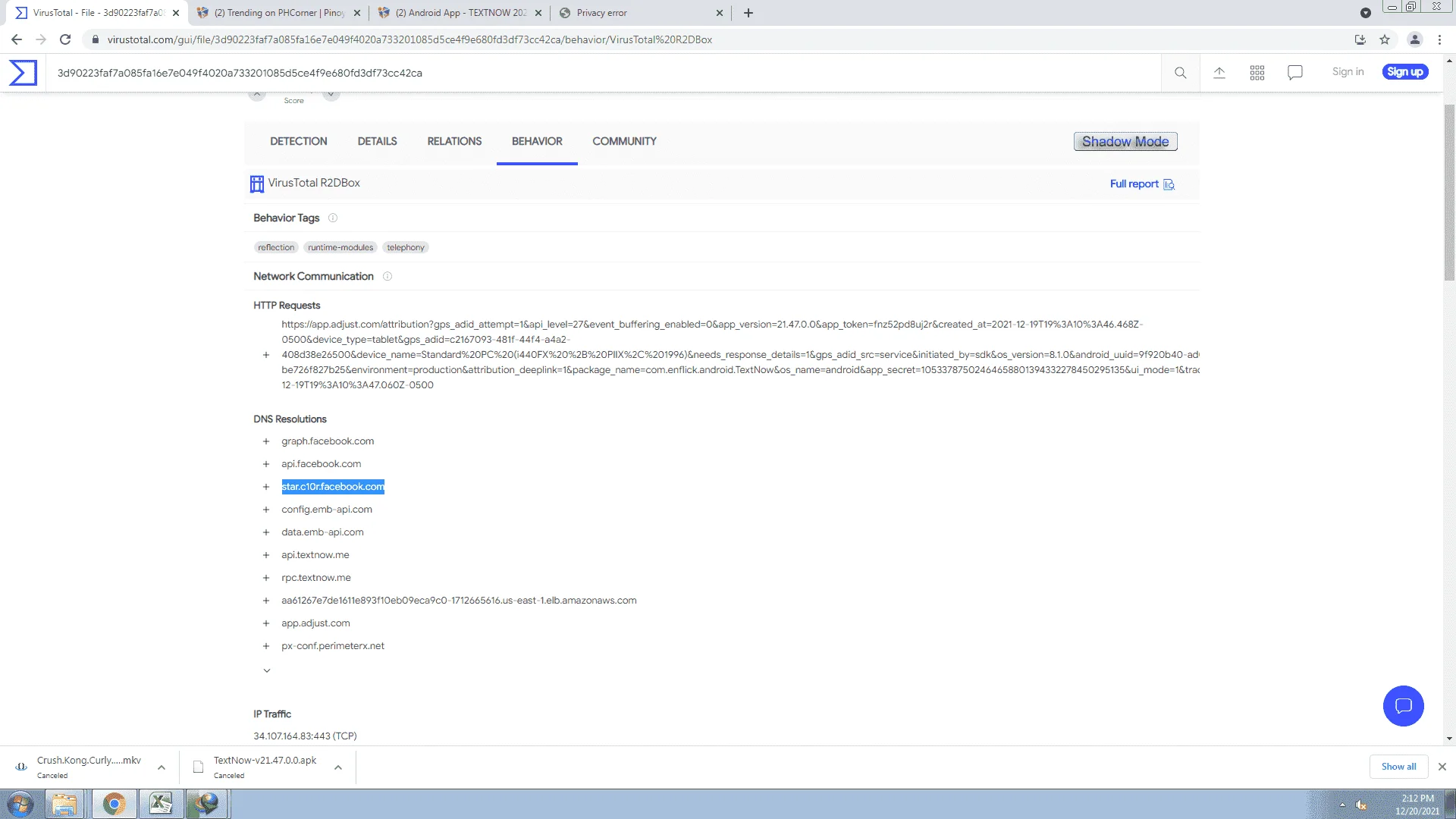Image resolution: width=1456 pixels, height=819 pixels.
Task: Switch to the DETECTION tab
Action: 299,141
